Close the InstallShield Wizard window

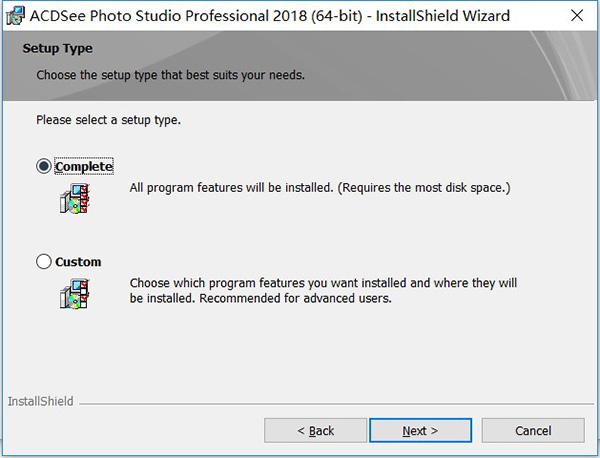click(577, 16)
